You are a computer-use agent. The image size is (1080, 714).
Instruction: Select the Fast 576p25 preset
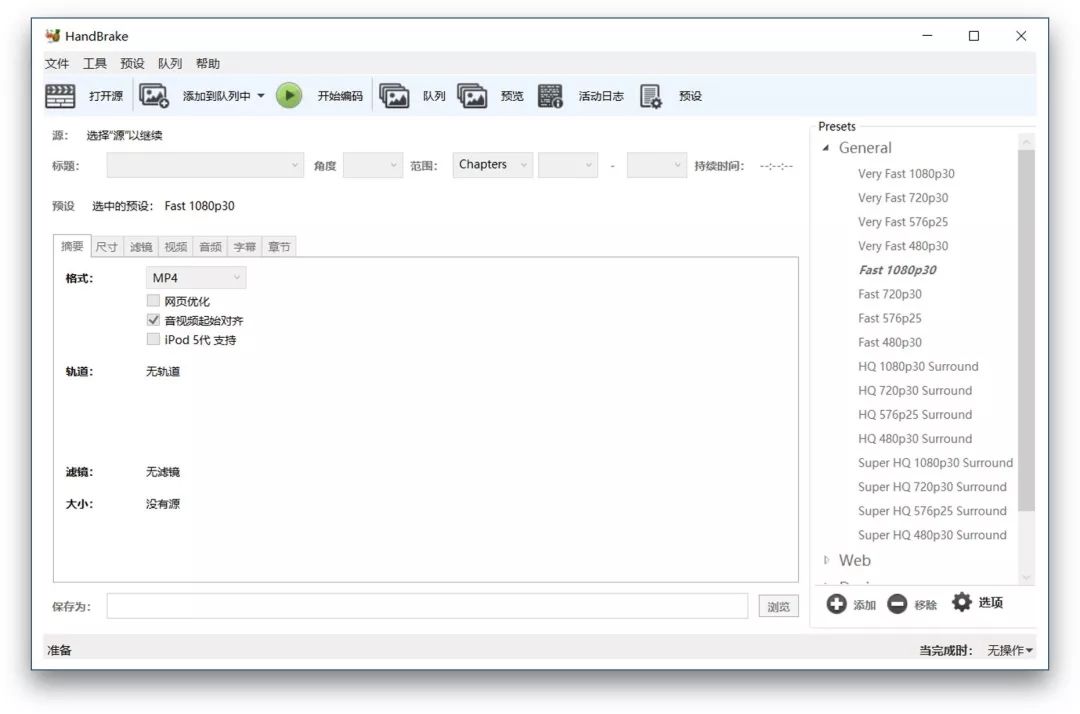[x=890, y=318]
